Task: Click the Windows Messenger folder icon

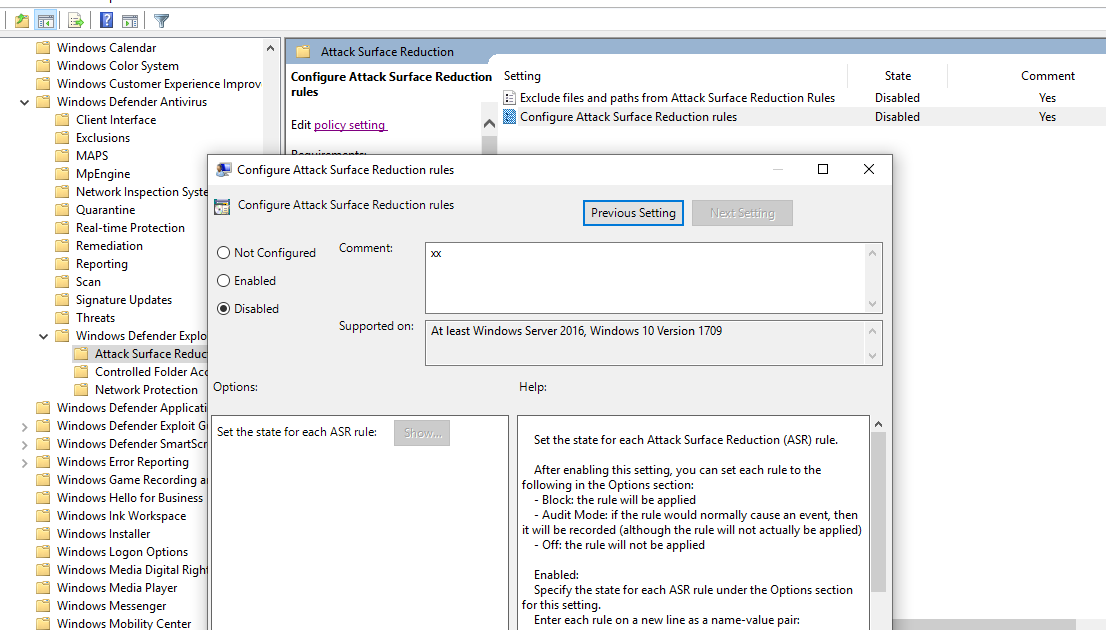Action: (43, 606)
